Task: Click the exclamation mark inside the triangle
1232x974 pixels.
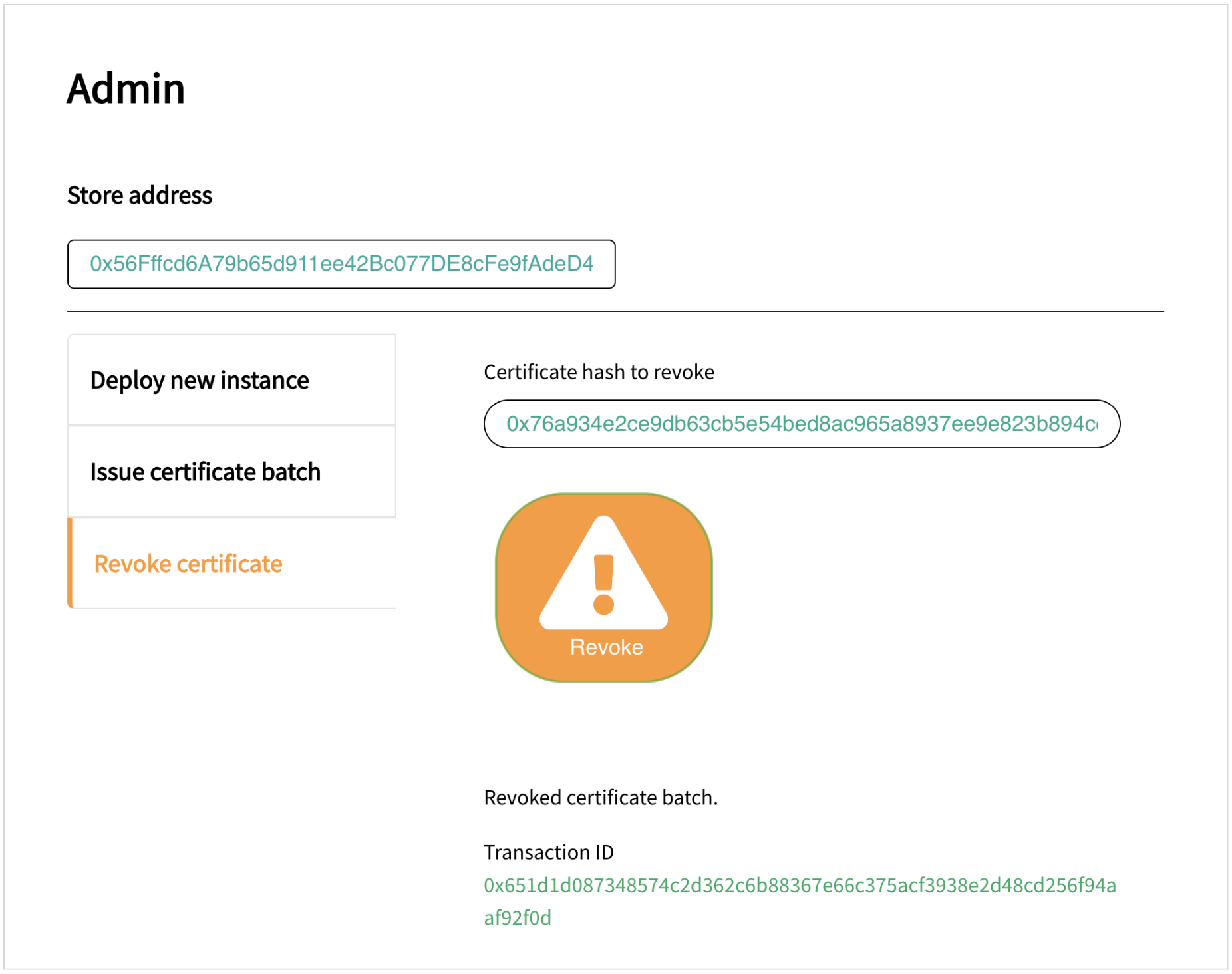Action: point(603,583)
